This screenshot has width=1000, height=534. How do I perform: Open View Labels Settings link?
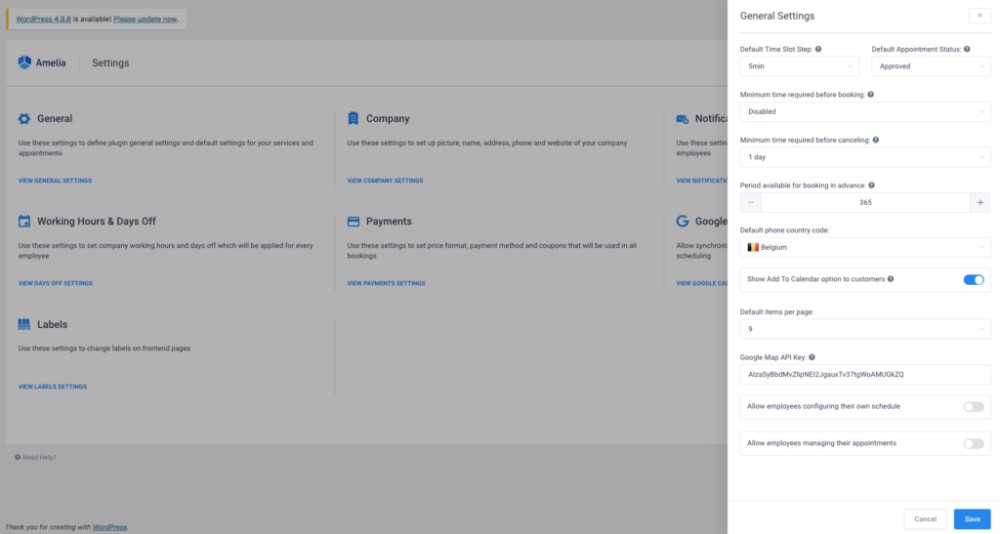click(52, 387)
